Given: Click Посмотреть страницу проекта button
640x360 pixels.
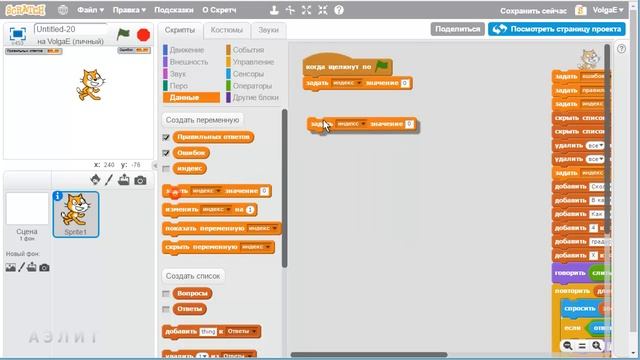Looking at the screenshot, I should pyautogui.click(x=557, y=29).
